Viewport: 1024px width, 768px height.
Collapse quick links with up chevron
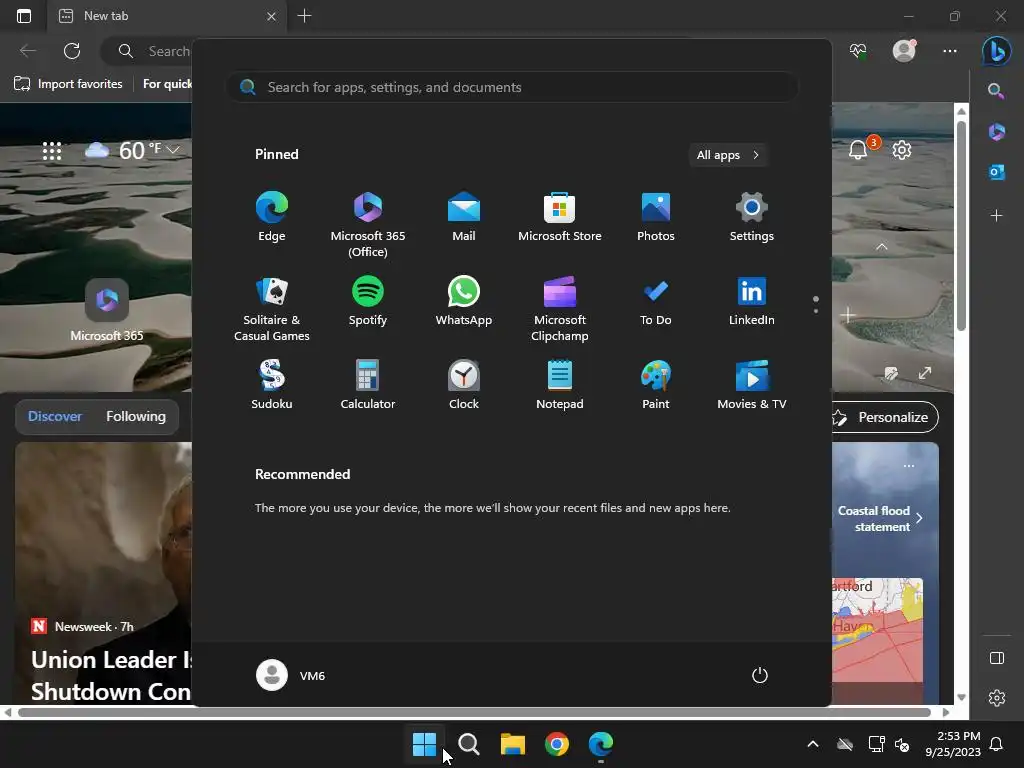(x=882, y=247)
